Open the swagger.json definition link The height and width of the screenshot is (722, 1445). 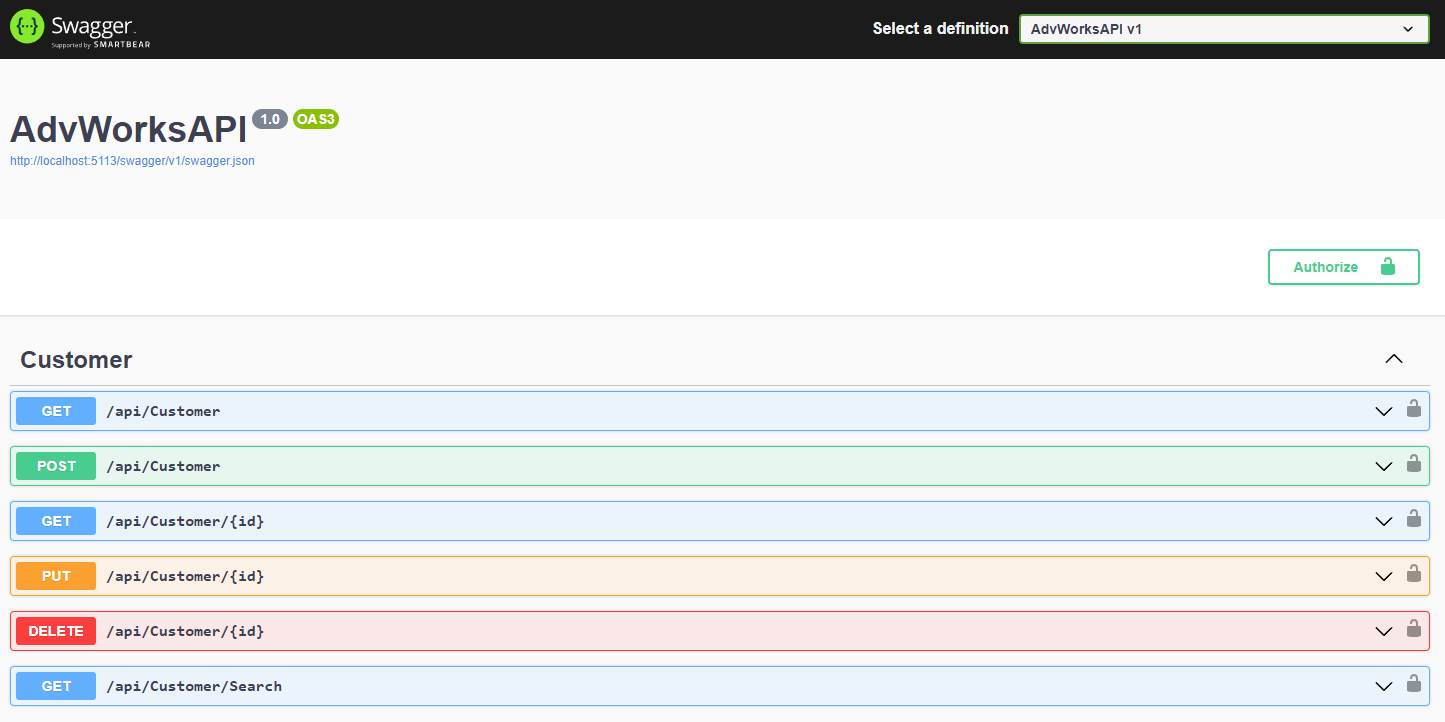click(132, 160)
